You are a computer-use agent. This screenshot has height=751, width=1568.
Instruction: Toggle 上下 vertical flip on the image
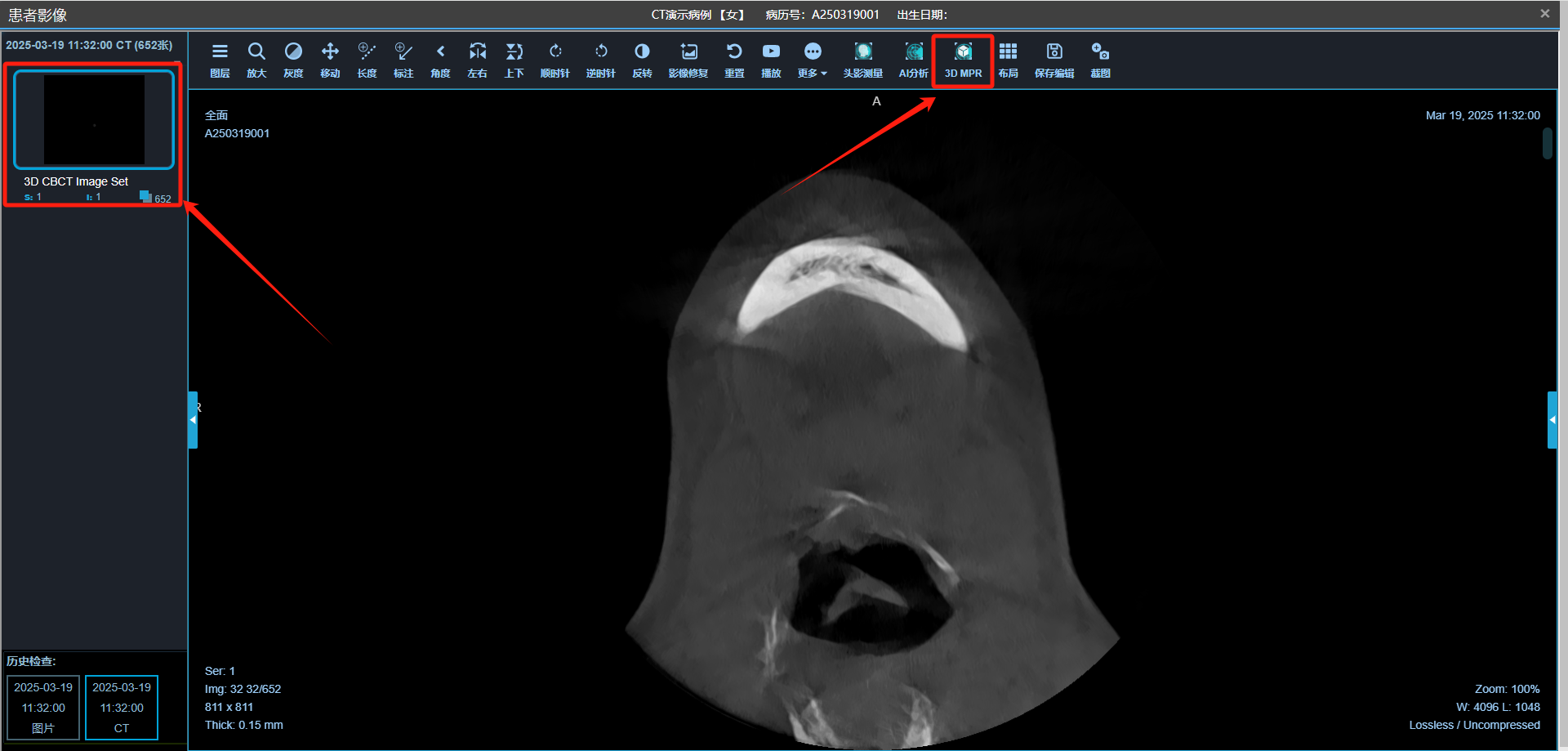tap(514, 59)
